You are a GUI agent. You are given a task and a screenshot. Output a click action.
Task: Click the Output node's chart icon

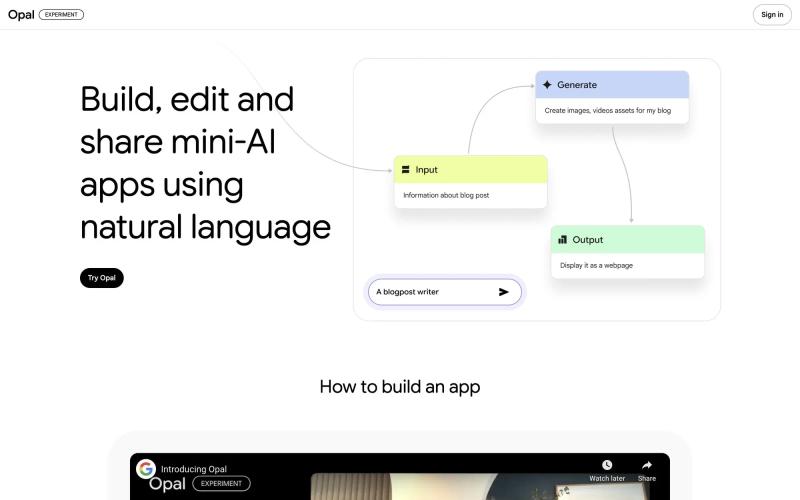(562, 239)
